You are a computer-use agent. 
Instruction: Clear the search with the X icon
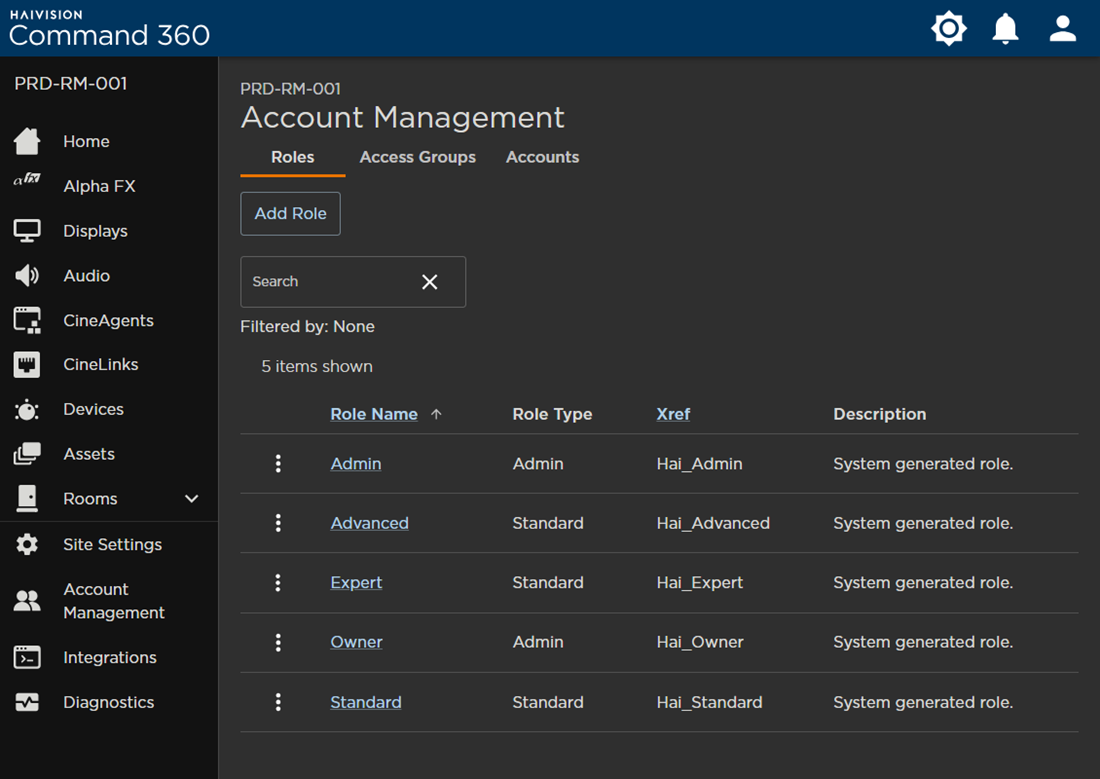point(429,281)
